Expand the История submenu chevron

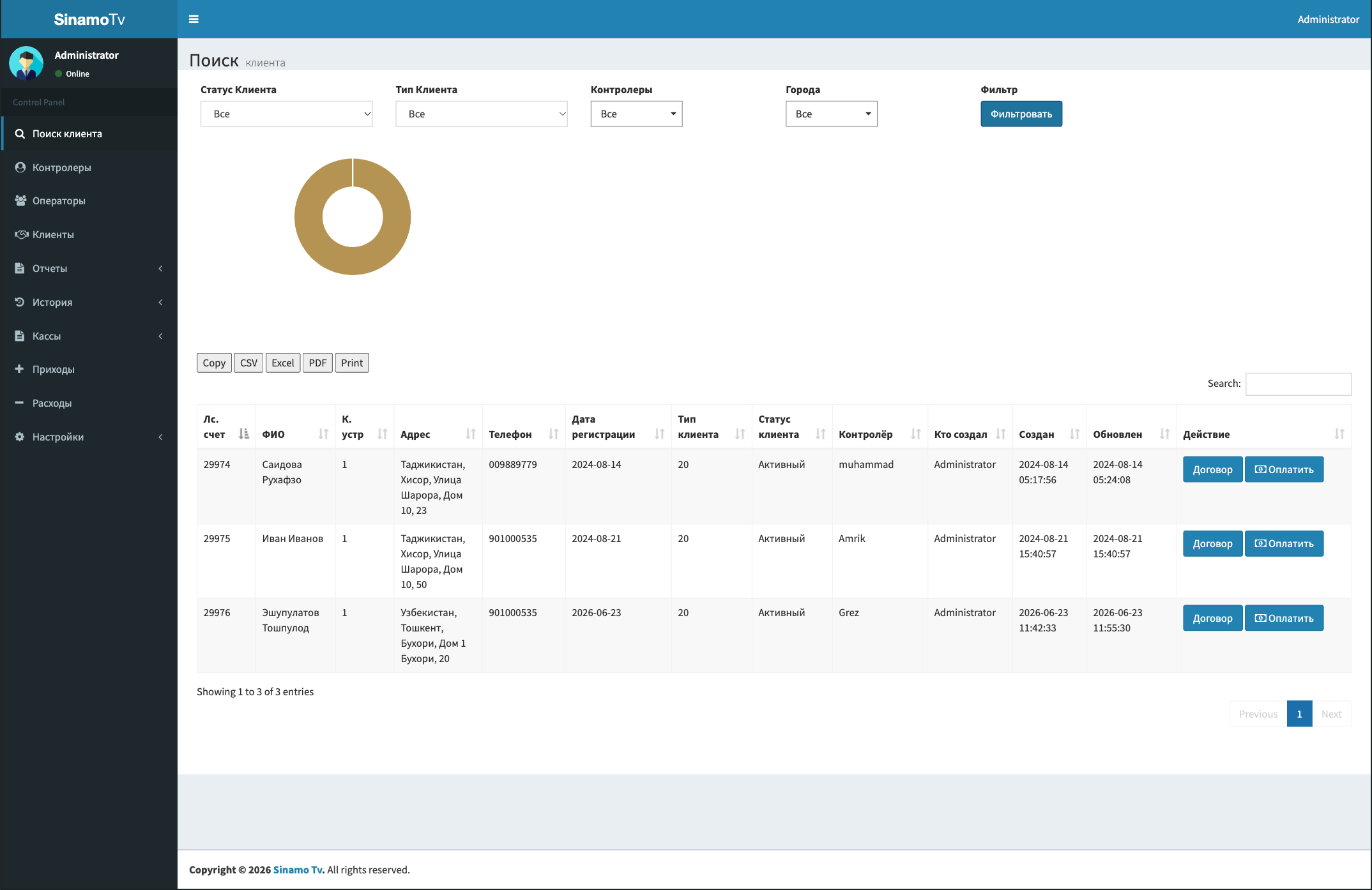point(160,302)
